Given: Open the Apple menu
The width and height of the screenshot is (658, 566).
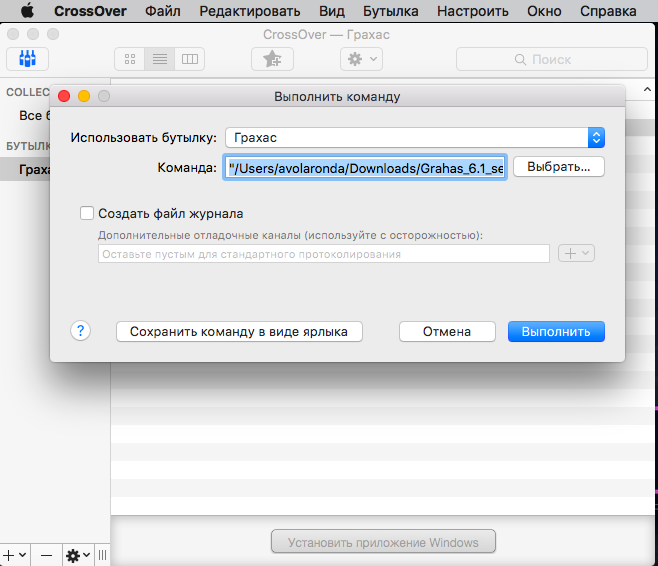Looking at the screenshot, I should coord(27,11).
